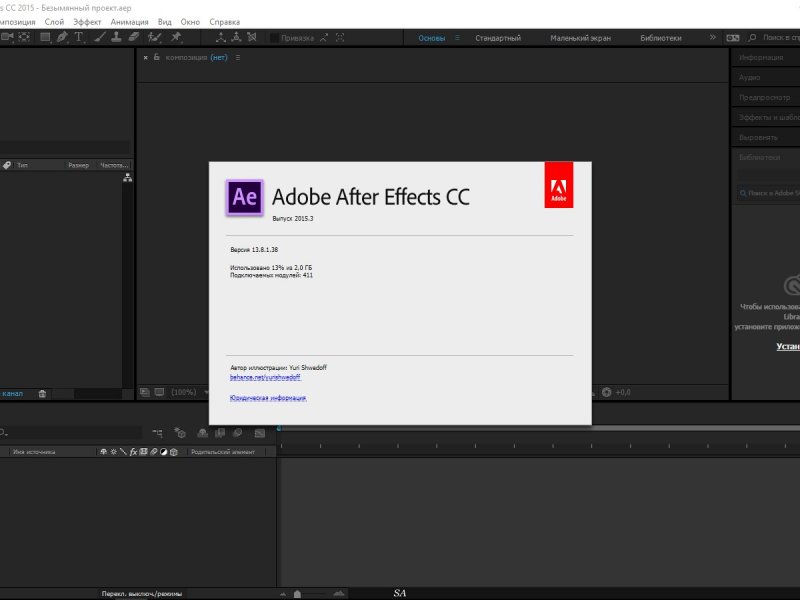This screenshot has height=600, width=800.
Task: Switch to the Библиотеки workspace
Action: 661,38
